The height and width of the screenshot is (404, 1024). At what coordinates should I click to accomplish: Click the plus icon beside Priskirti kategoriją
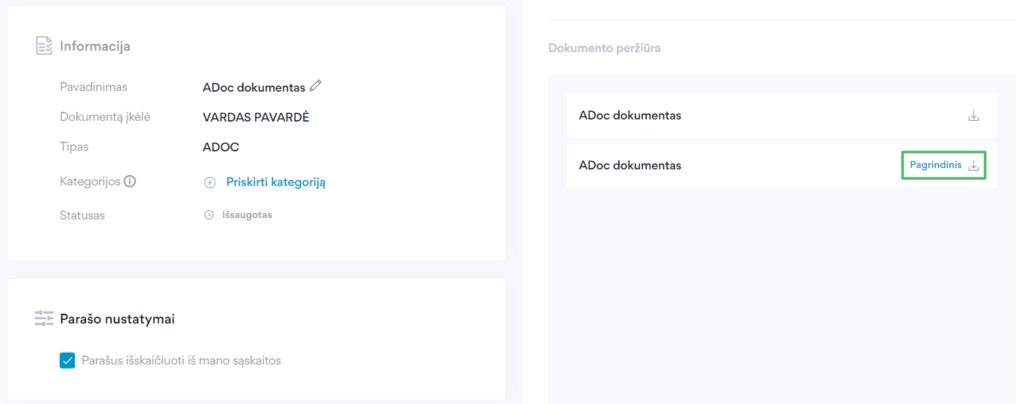point(210,183)
